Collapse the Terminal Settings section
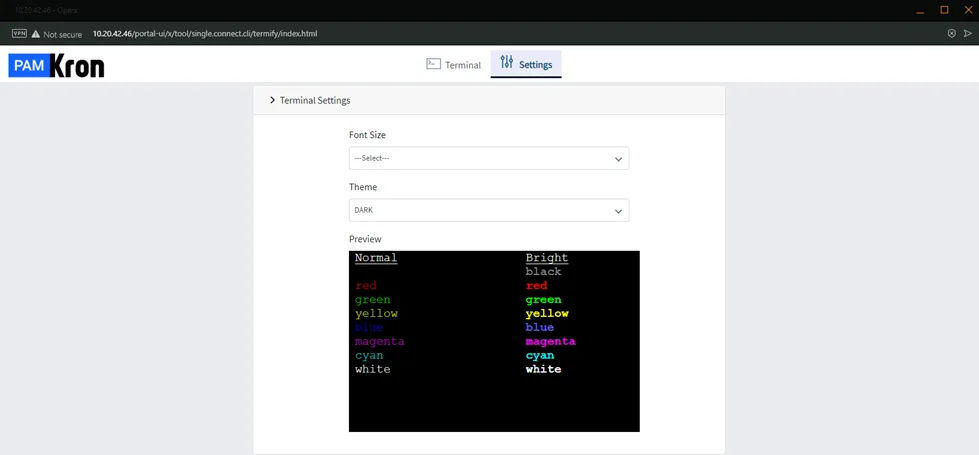This screenshot has height=455, width=979. pos(489,100)
